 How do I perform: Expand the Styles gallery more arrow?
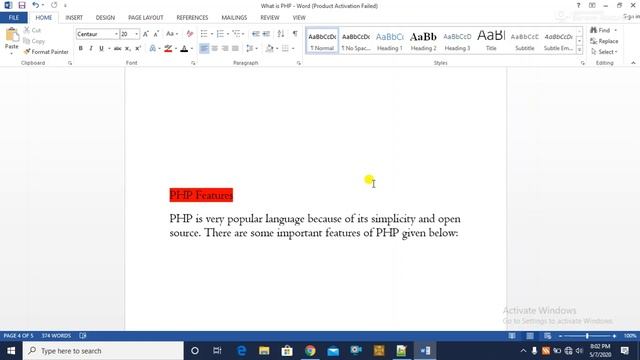pyautogui.click(x=579, y=50)
